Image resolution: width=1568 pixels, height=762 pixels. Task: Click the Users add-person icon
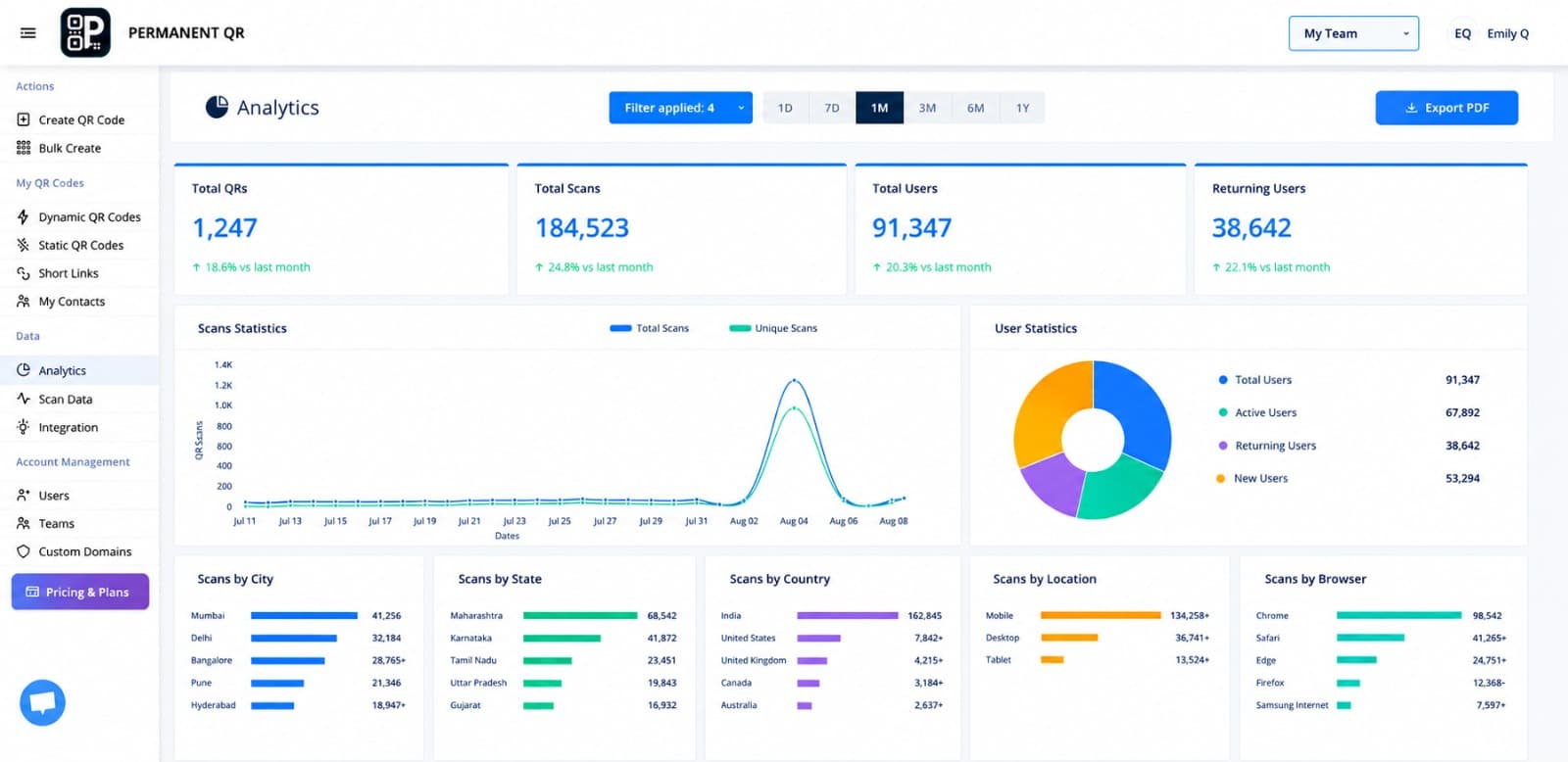coord(24,496)
